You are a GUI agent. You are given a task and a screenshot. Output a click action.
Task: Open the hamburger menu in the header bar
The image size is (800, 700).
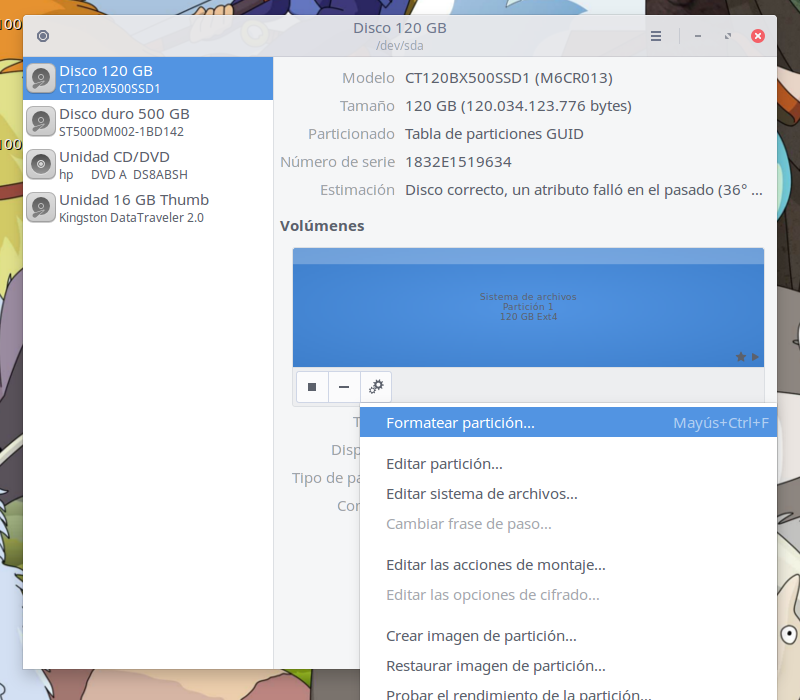pyautogui.click(x=656, y=36)
